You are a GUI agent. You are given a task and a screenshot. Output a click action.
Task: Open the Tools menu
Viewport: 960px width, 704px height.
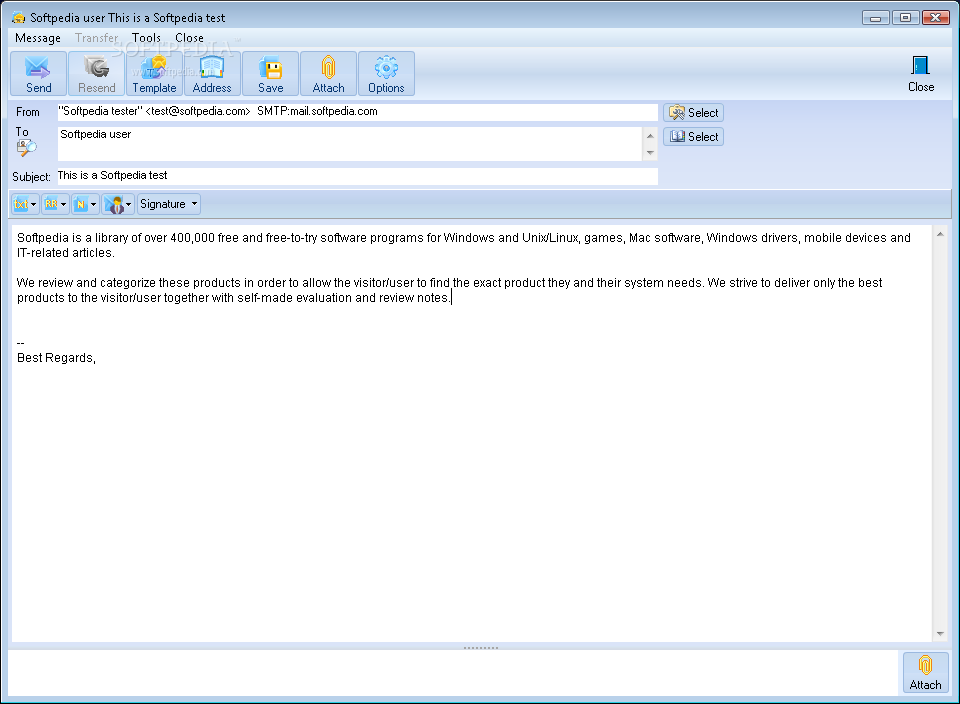click(x=146, y=38)
